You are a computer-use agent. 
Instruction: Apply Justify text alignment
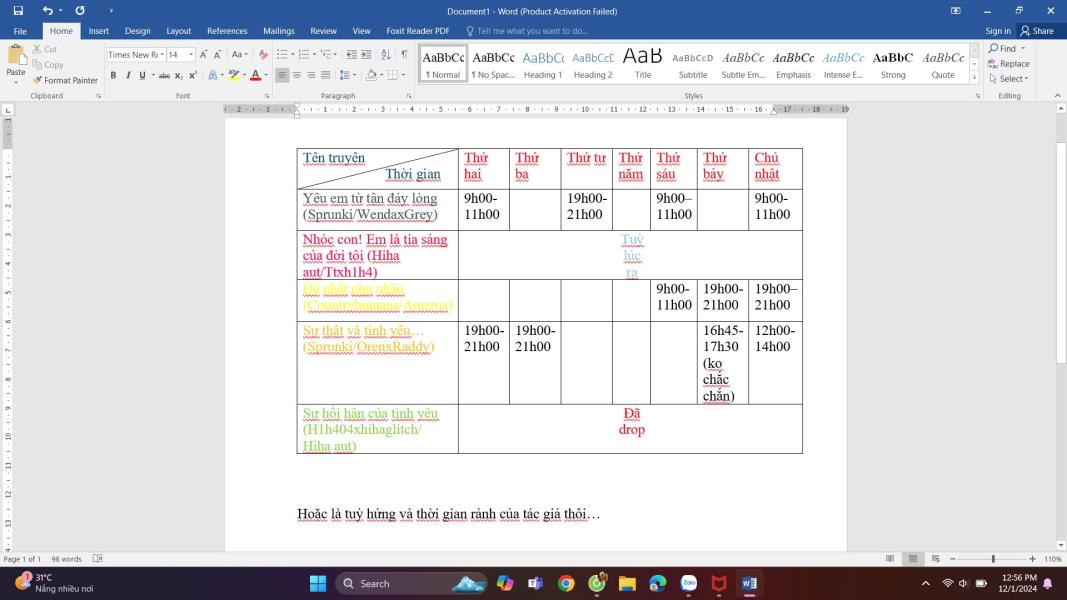pyautogui.click(x=326, y=75)
